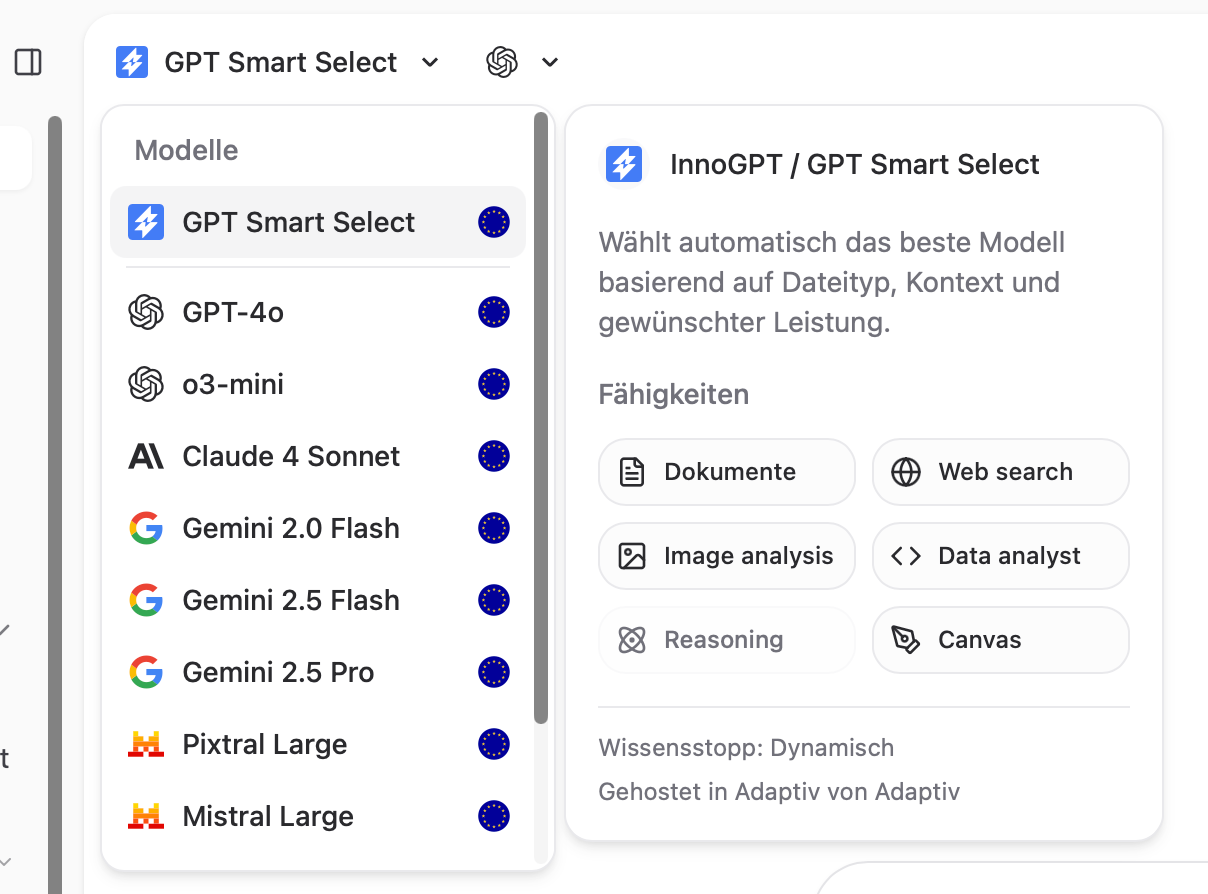Screen dimensions: 1208x894
Task: Click the Dokumente capability button
Action: (x=727, y=472)
